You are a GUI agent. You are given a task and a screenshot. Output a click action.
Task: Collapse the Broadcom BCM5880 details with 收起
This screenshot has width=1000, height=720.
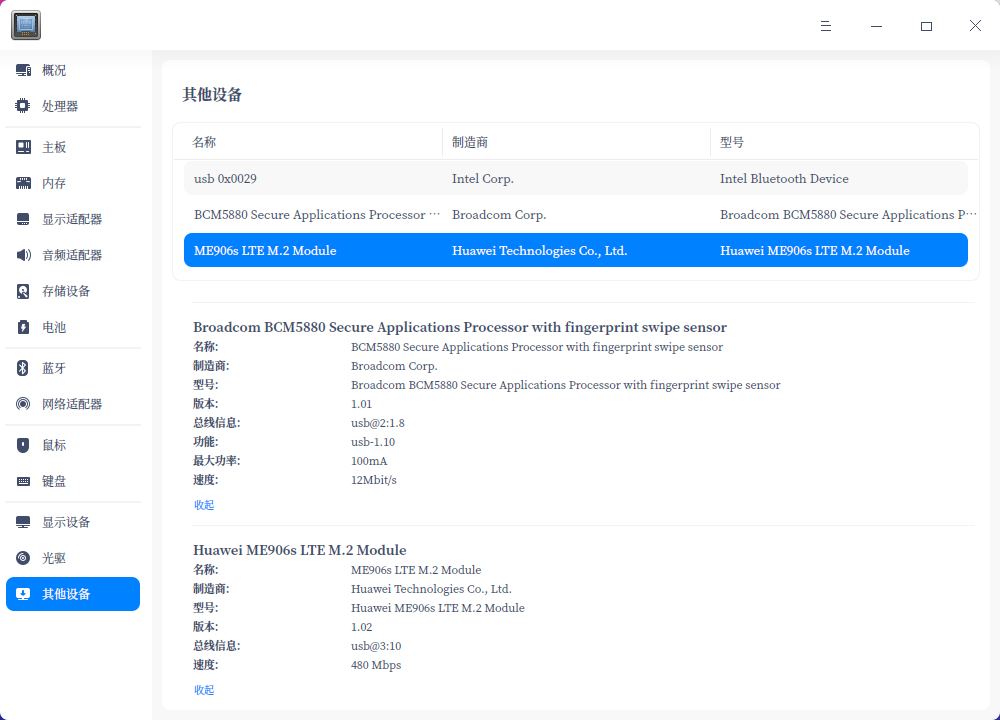204,504
